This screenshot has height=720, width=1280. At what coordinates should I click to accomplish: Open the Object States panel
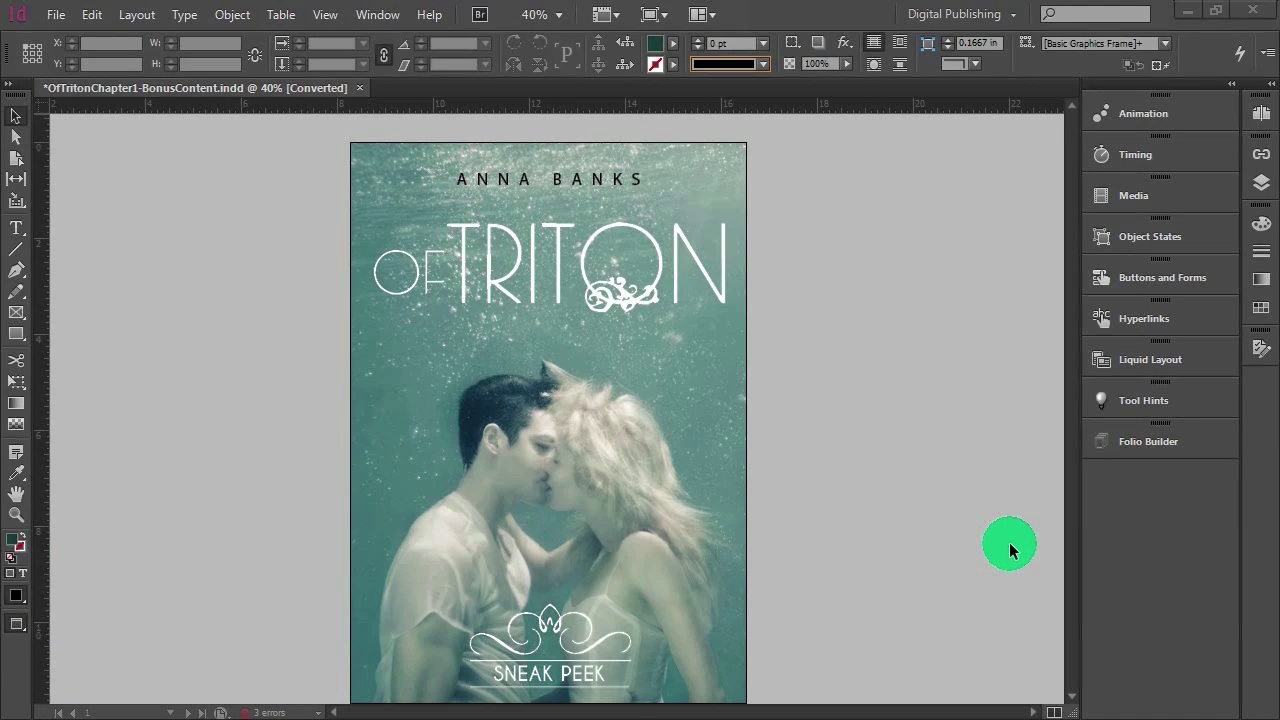[1161, 236]
